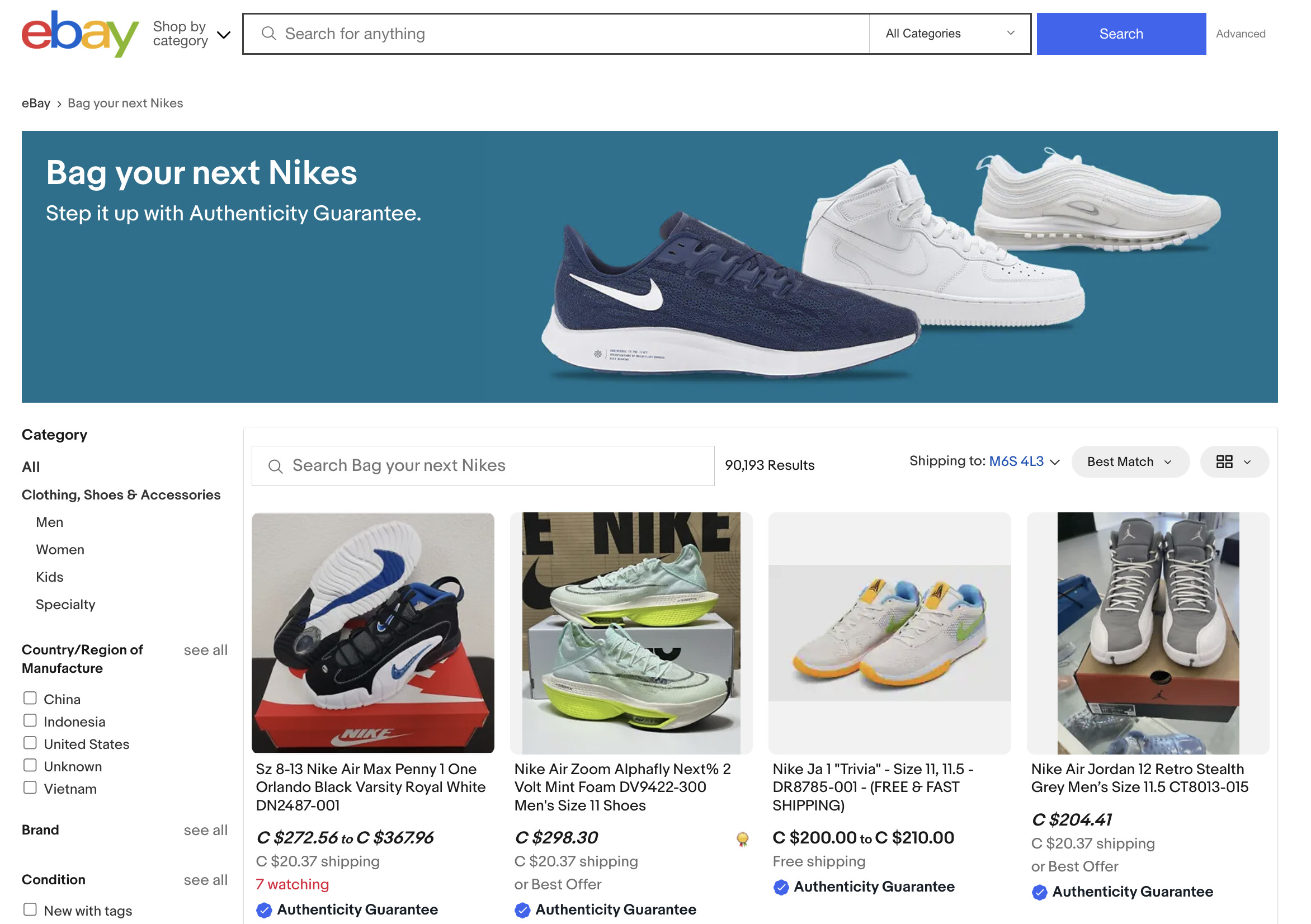Enable the Vietnam country filter
This screenshot has height=924, width=1311.
pos(30,788)
